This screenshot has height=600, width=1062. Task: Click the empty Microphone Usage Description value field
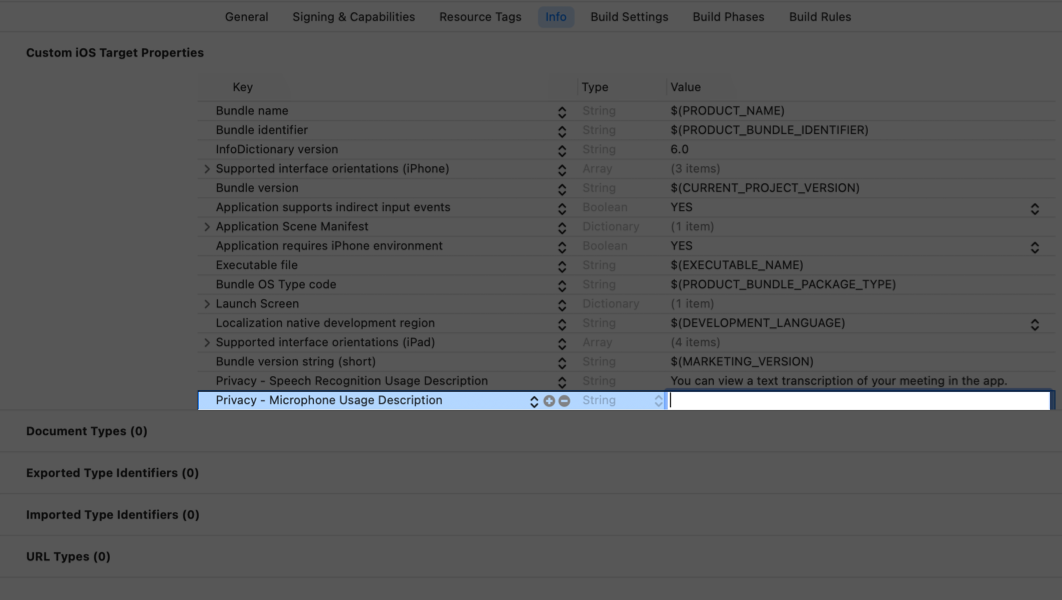860,400
